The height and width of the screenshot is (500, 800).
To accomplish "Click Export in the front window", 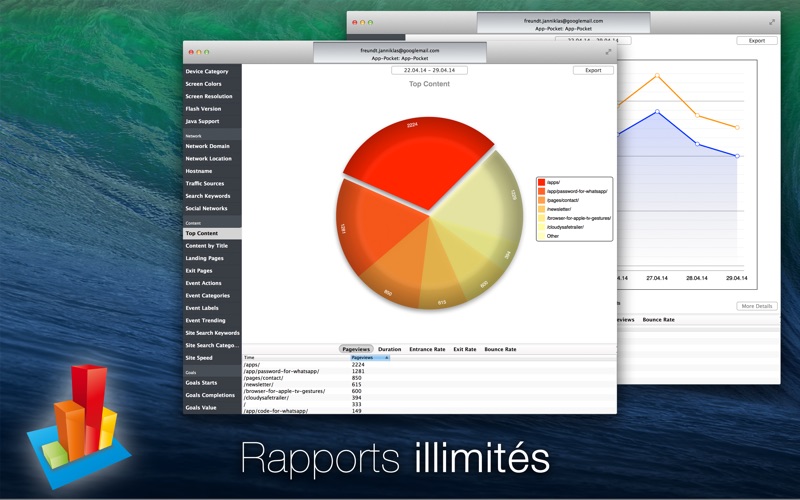I will click(x=593, y=70).
